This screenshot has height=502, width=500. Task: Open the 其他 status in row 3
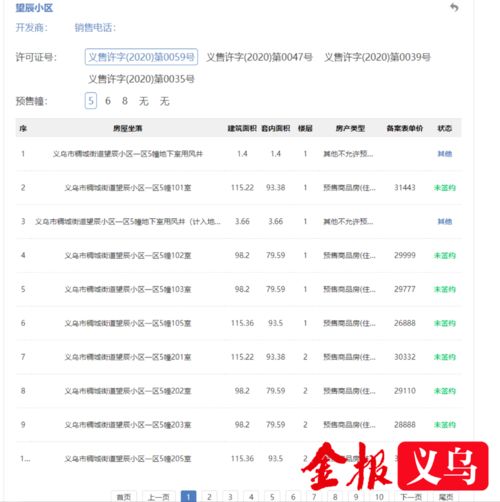pos(445,222)
